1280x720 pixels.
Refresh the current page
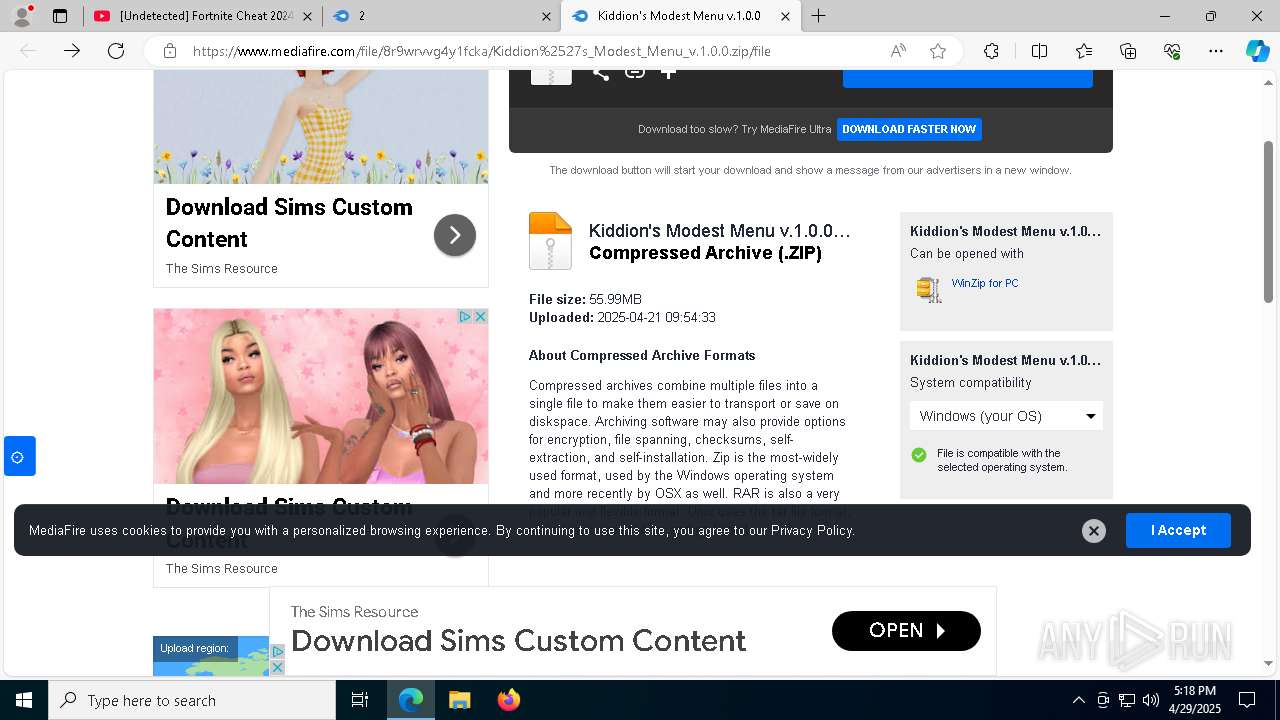point(116,51)
